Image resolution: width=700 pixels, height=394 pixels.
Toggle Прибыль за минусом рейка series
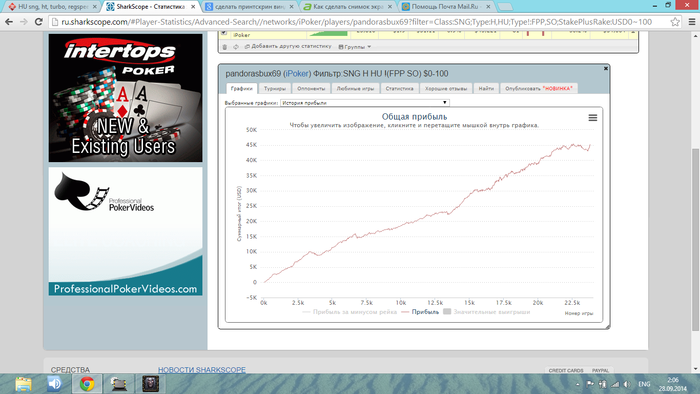pyautogui.click(x=350, y=312)
